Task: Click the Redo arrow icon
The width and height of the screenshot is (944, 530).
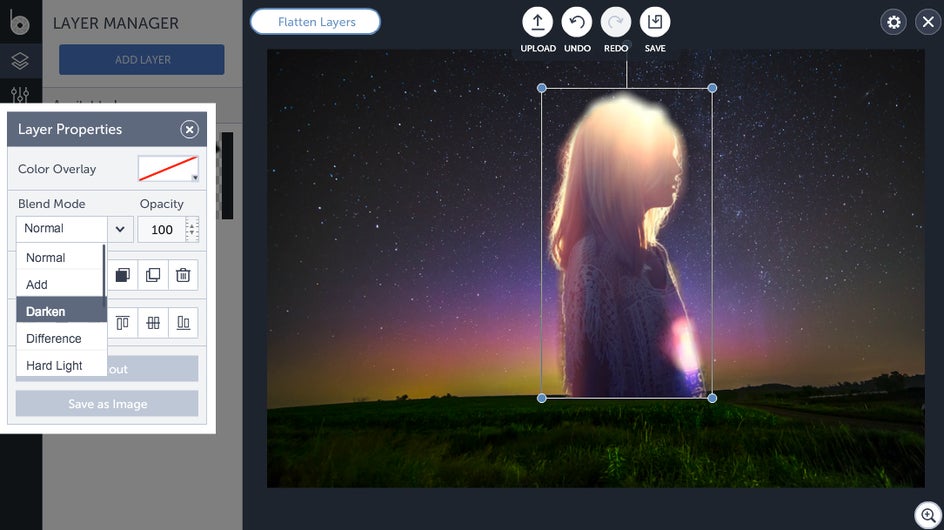Action: click(616, 22)
